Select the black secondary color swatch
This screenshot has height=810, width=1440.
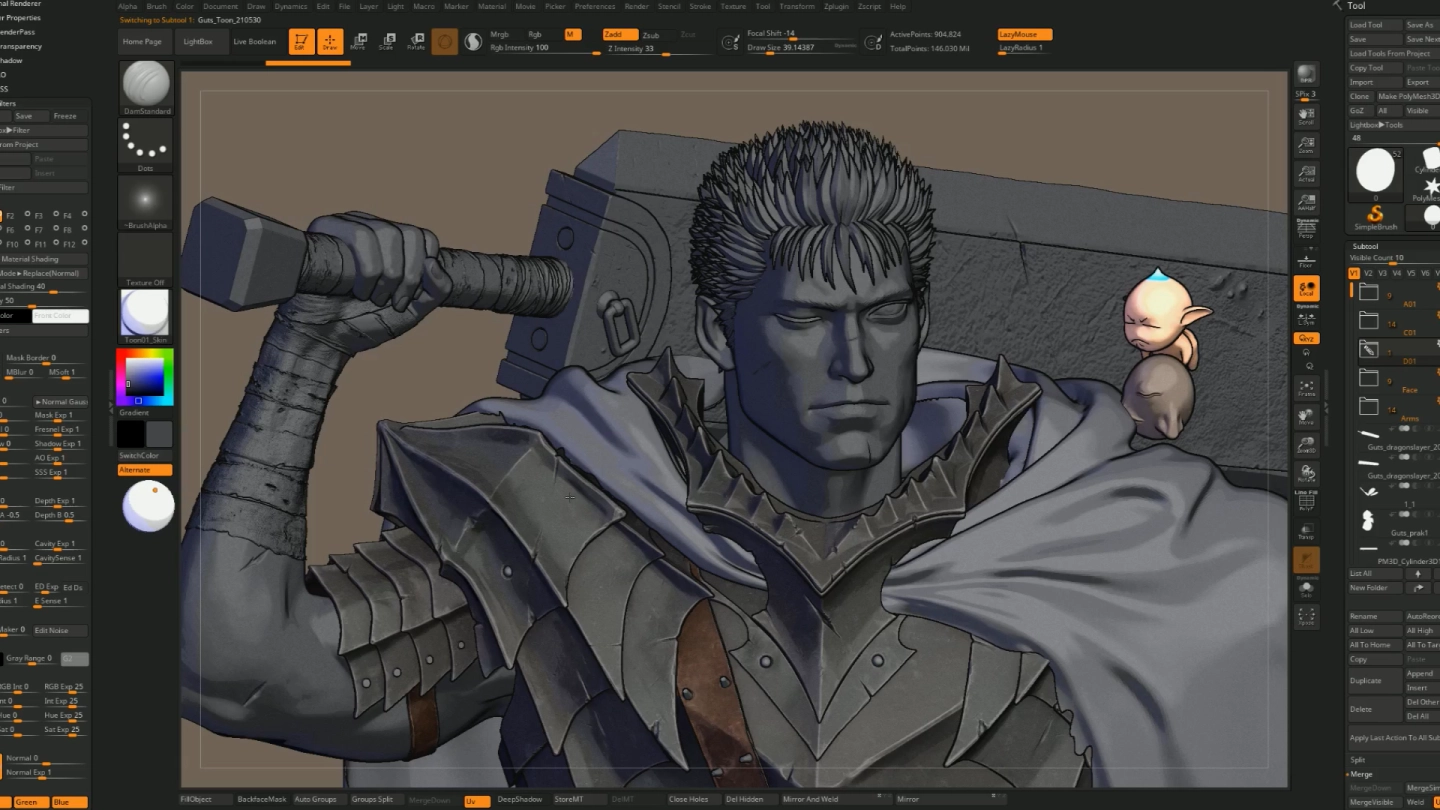[x=131, y=434]
